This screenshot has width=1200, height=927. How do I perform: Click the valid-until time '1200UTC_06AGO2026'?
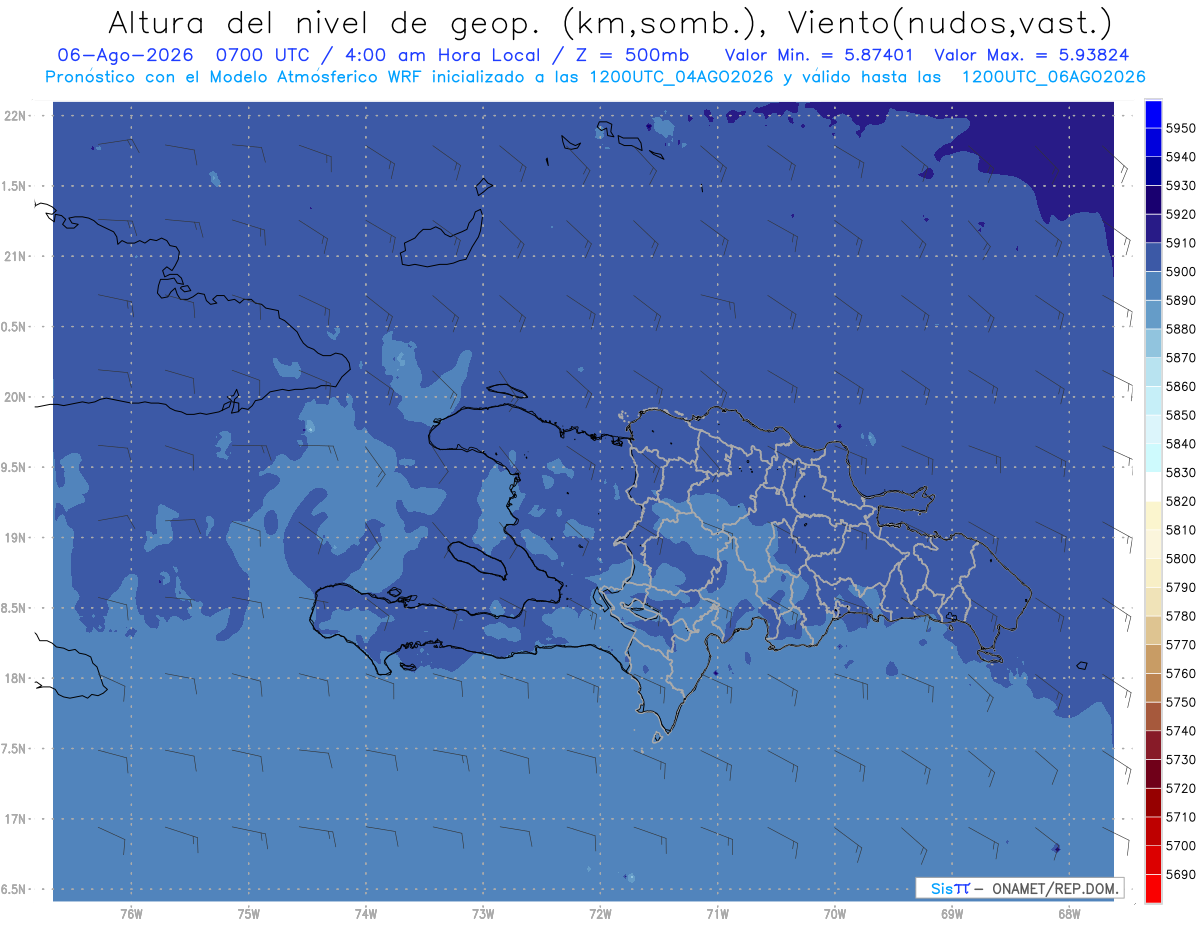pyautogui.click(x=1053, y=77)
